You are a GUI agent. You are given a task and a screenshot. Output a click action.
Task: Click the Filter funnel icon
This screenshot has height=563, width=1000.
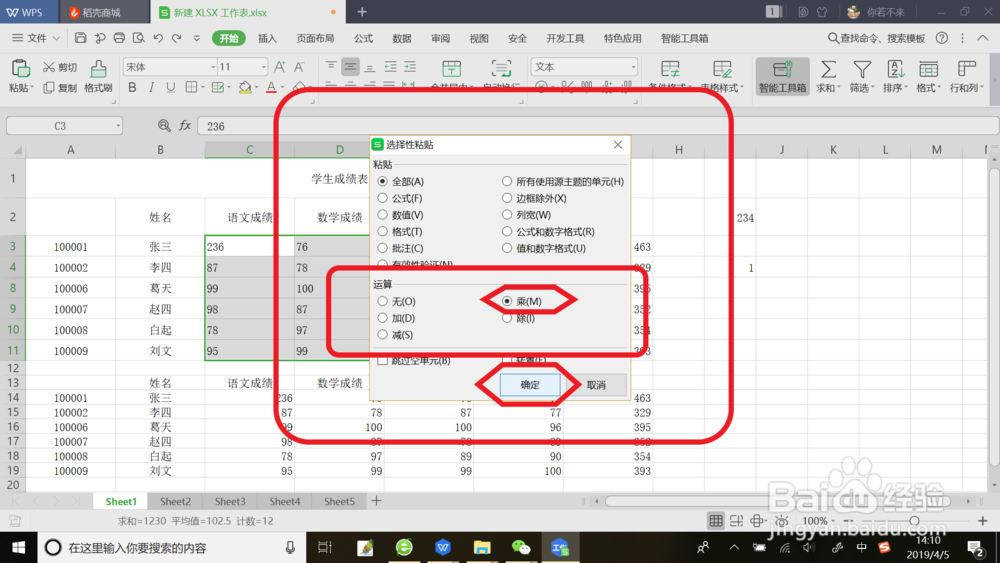pyautogui.click(x=862, y=69)
